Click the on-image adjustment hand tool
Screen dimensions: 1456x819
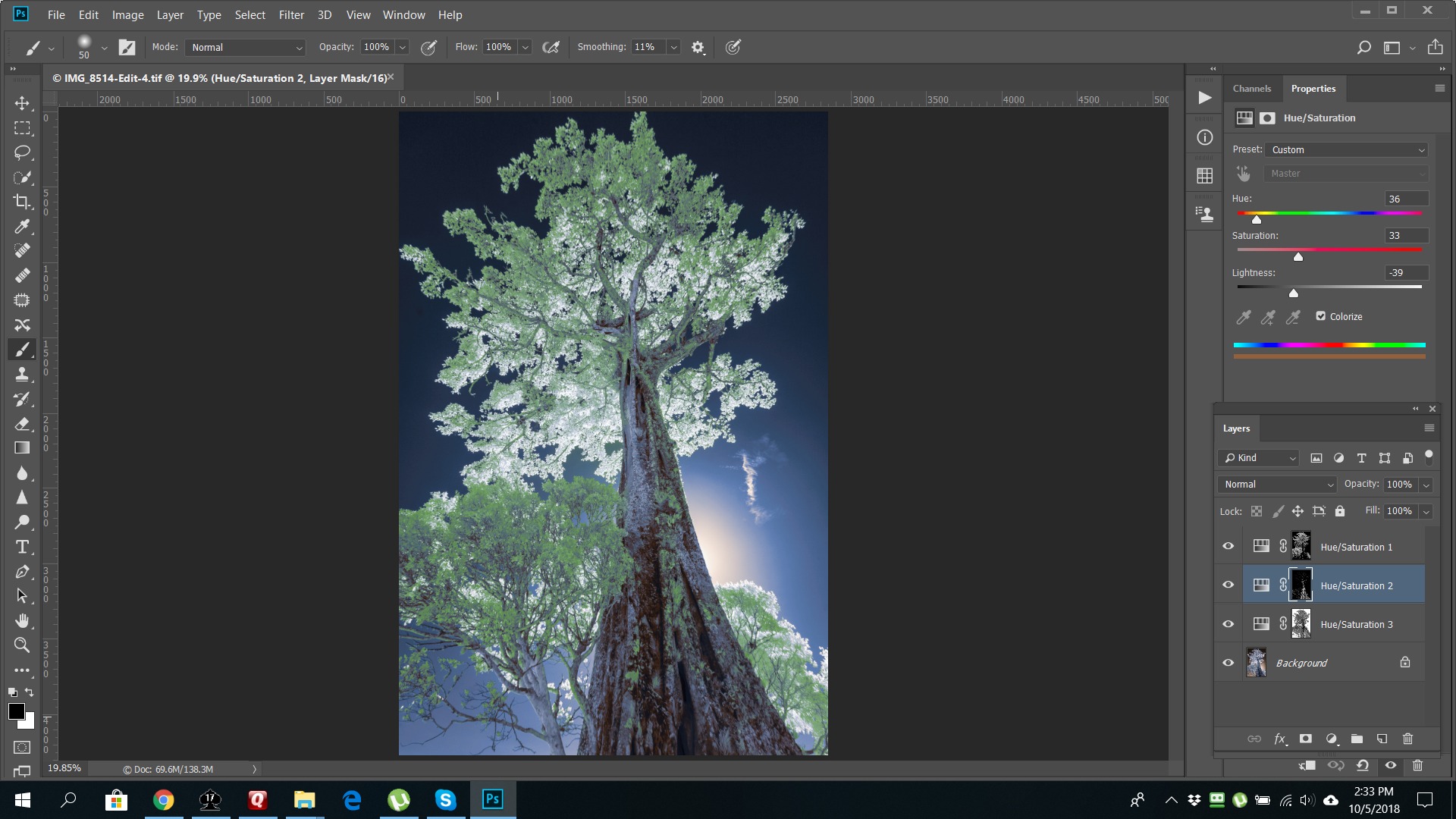pyautogui.click(x=1244, y=174)
